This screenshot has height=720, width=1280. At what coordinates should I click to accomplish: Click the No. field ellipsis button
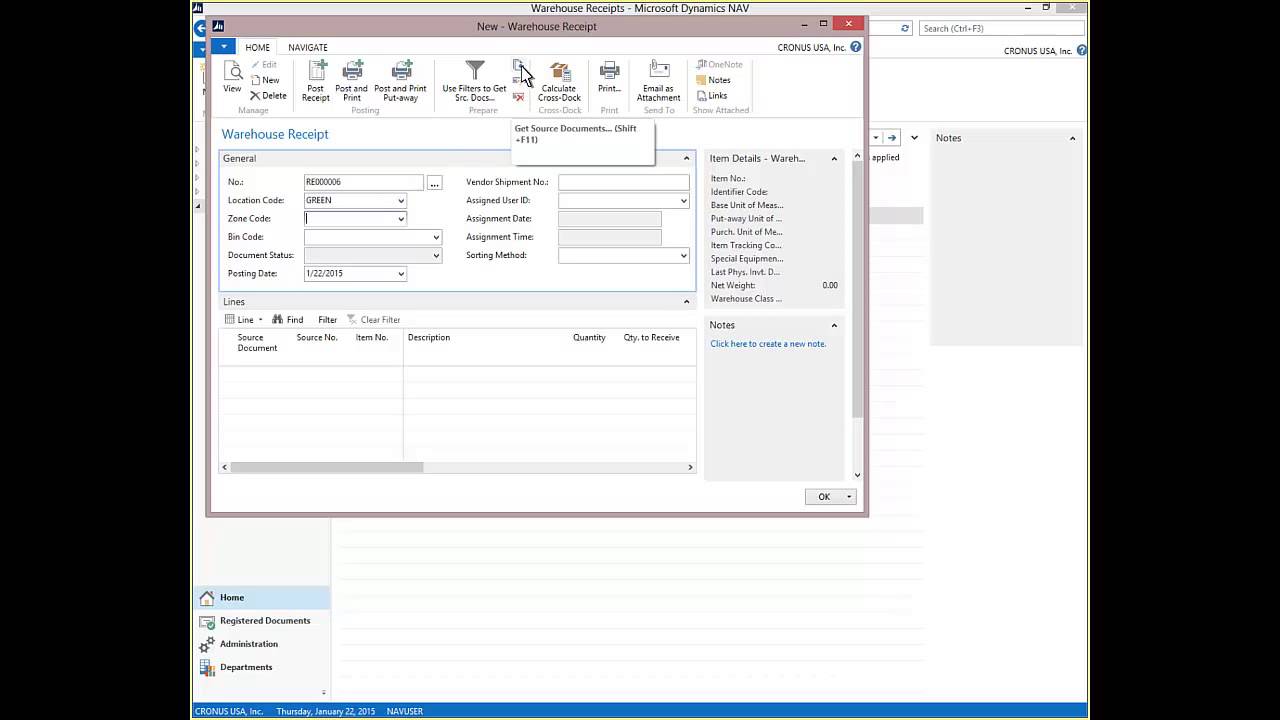(x=434, y=183)
